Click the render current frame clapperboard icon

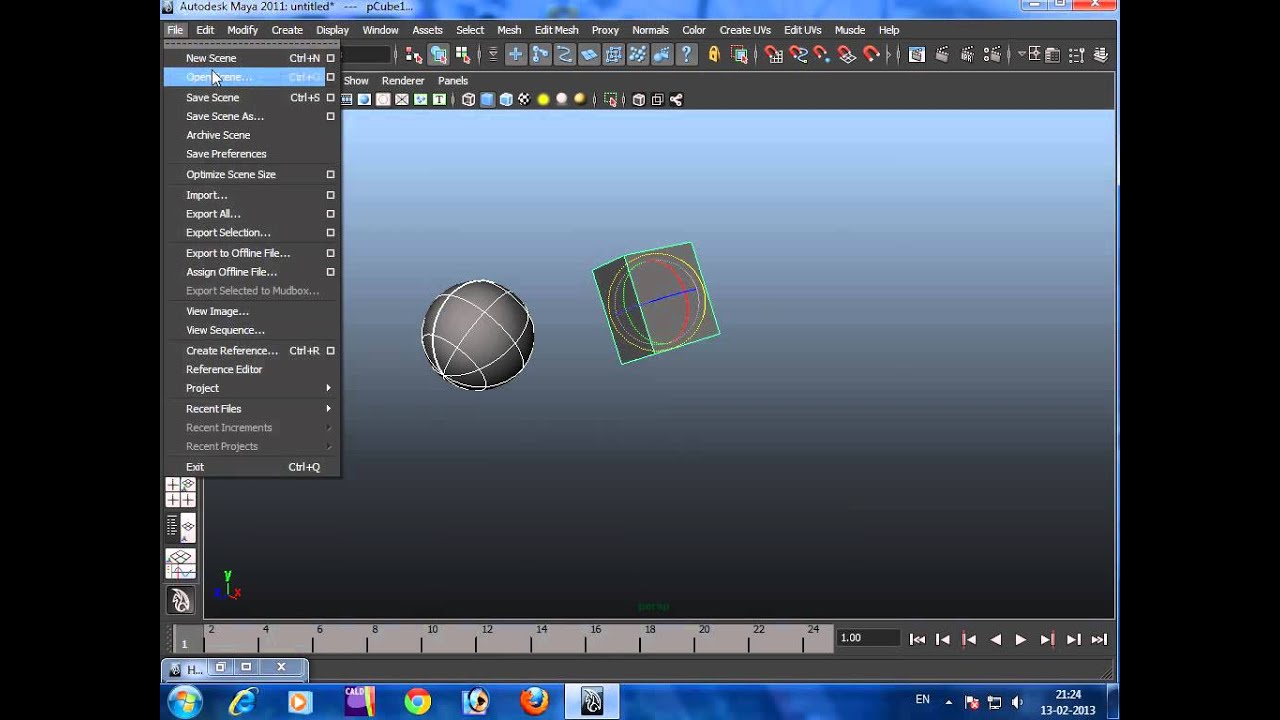(x=941, y=55)
